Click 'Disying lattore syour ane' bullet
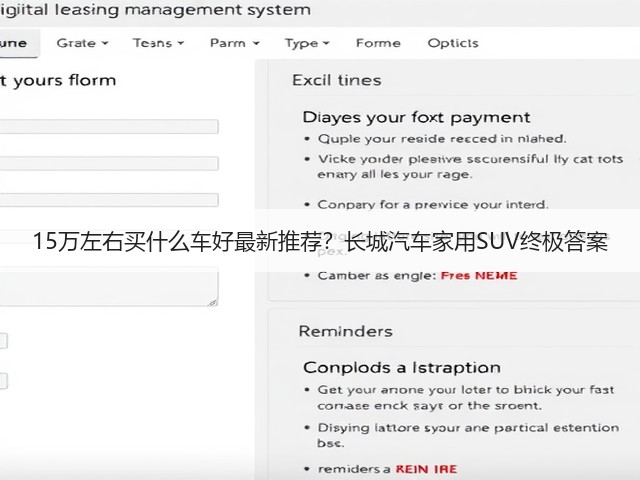640x480 pixels. click(468, 435)
